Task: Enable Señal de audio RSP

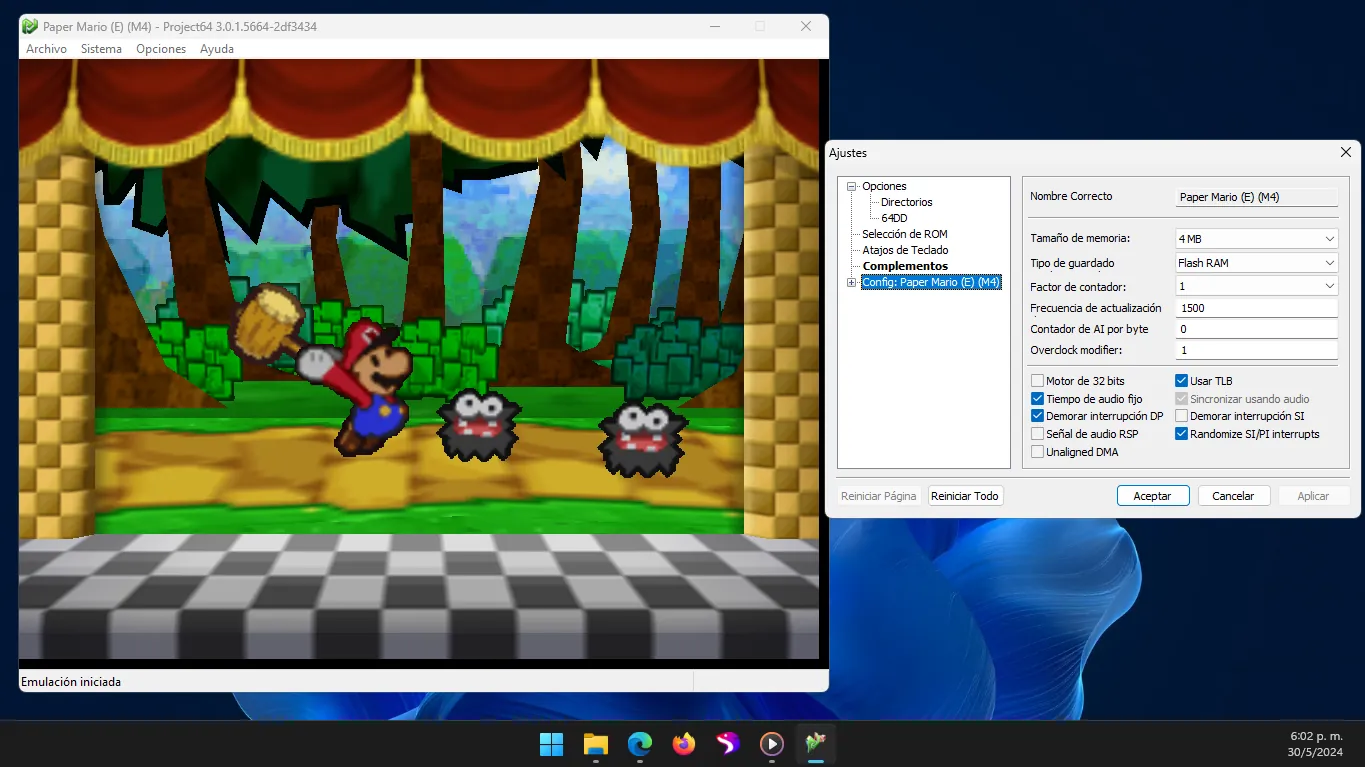Action: pyautogui.click(x=1037, y=434)
